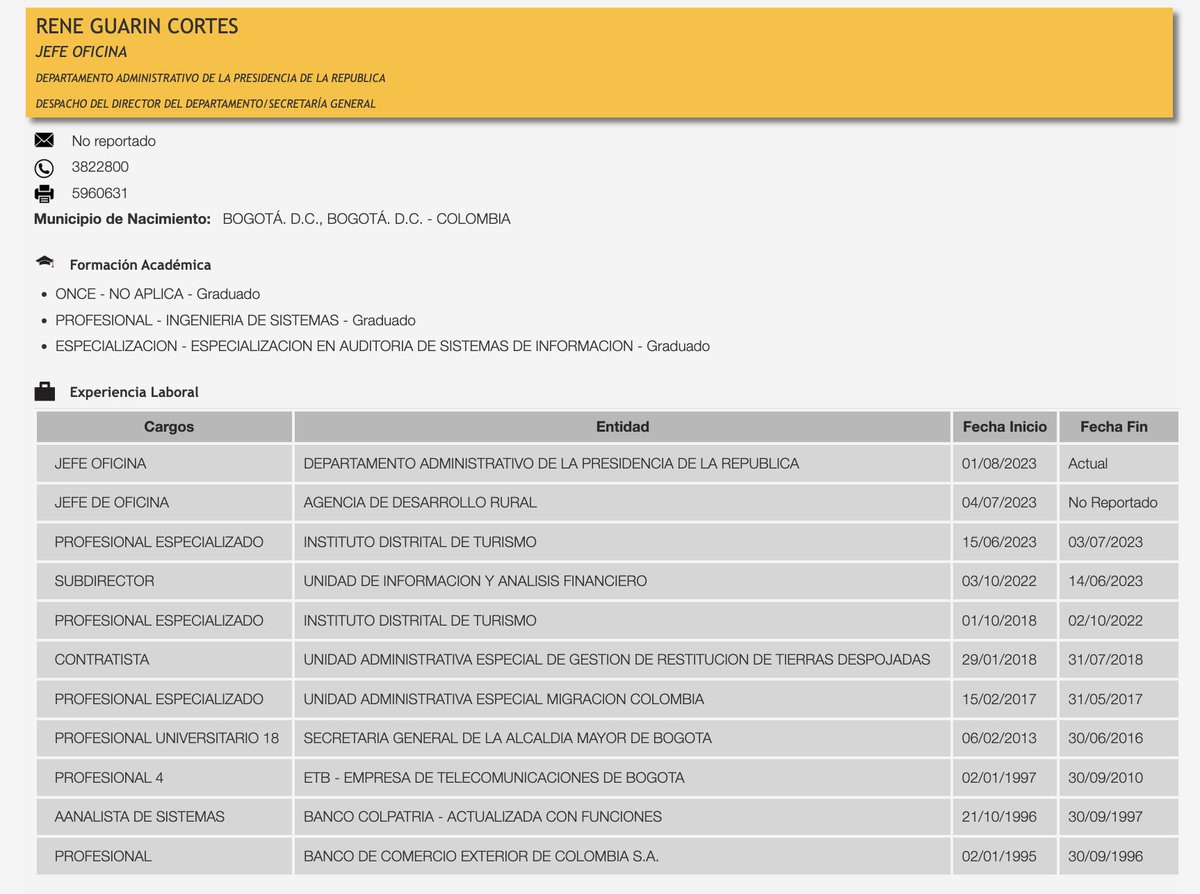Select the No reportado email text
The image size is (1200, 894).
114,141
